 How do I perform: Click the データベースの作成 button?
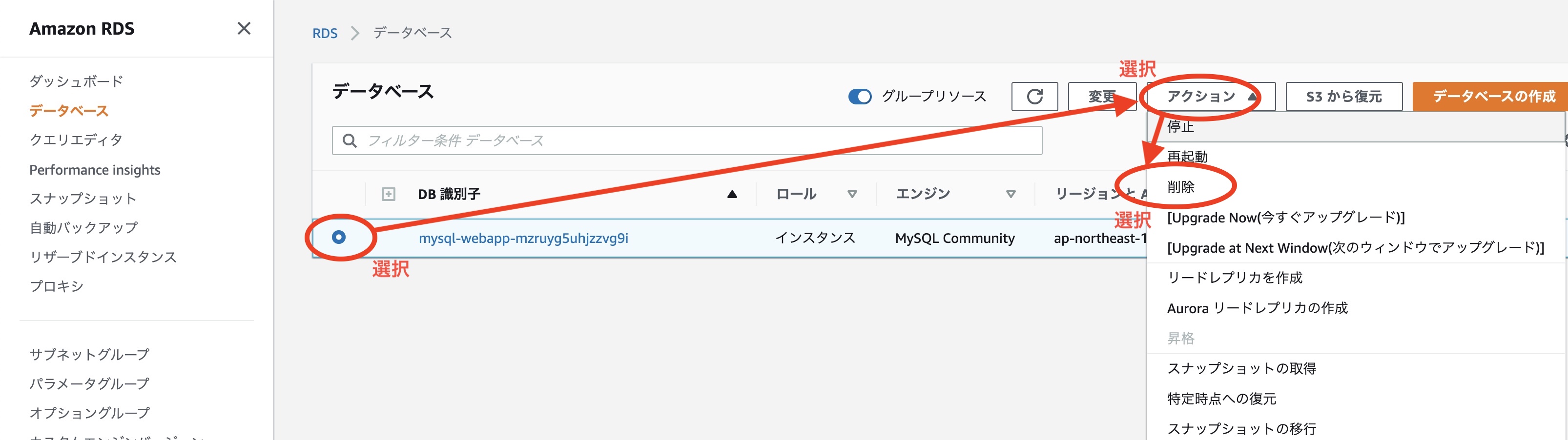(x=1490, y=96)
